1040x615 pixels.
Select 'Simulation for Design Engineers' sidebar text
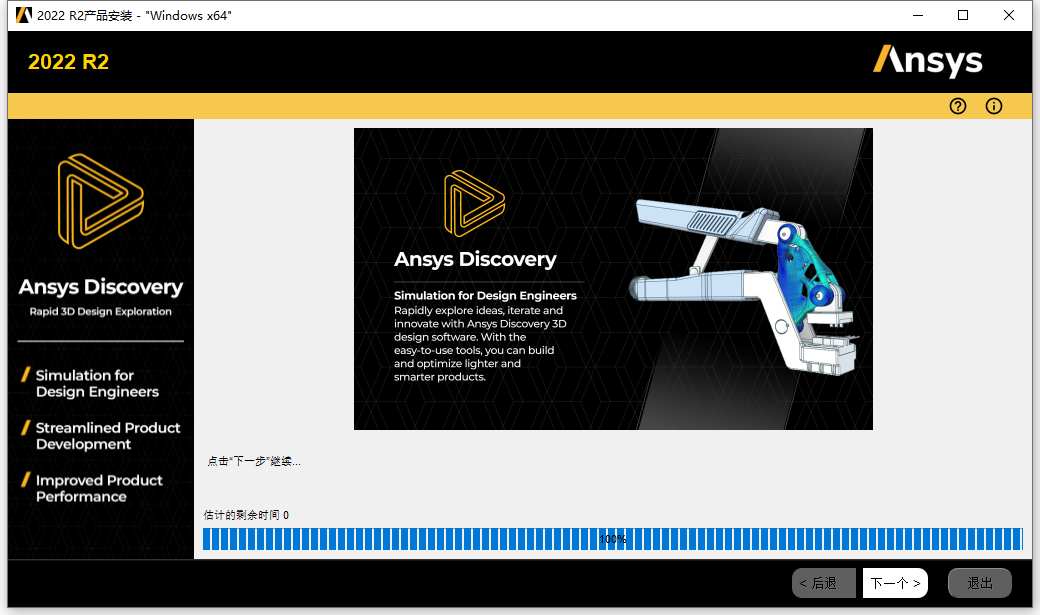pos(97,383)
